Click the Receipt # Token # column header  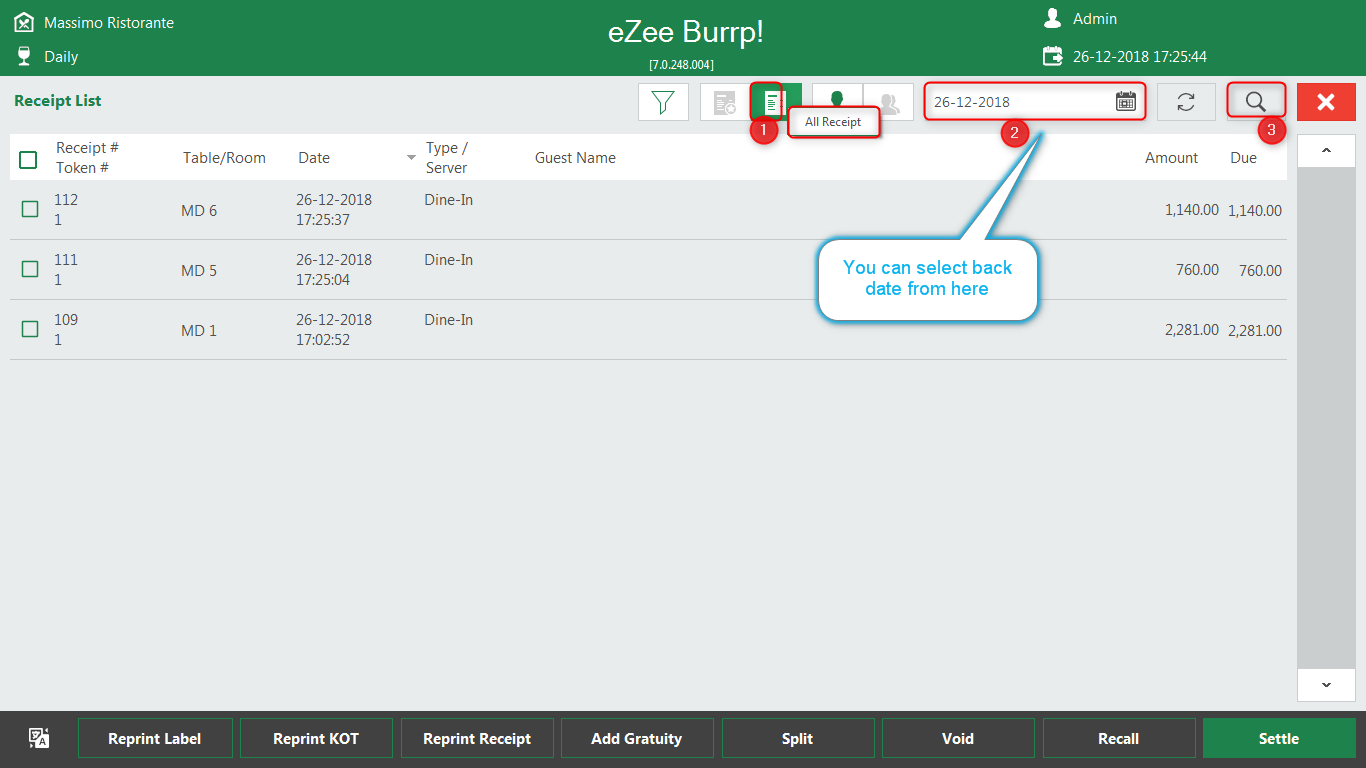[x=87, y=158]
